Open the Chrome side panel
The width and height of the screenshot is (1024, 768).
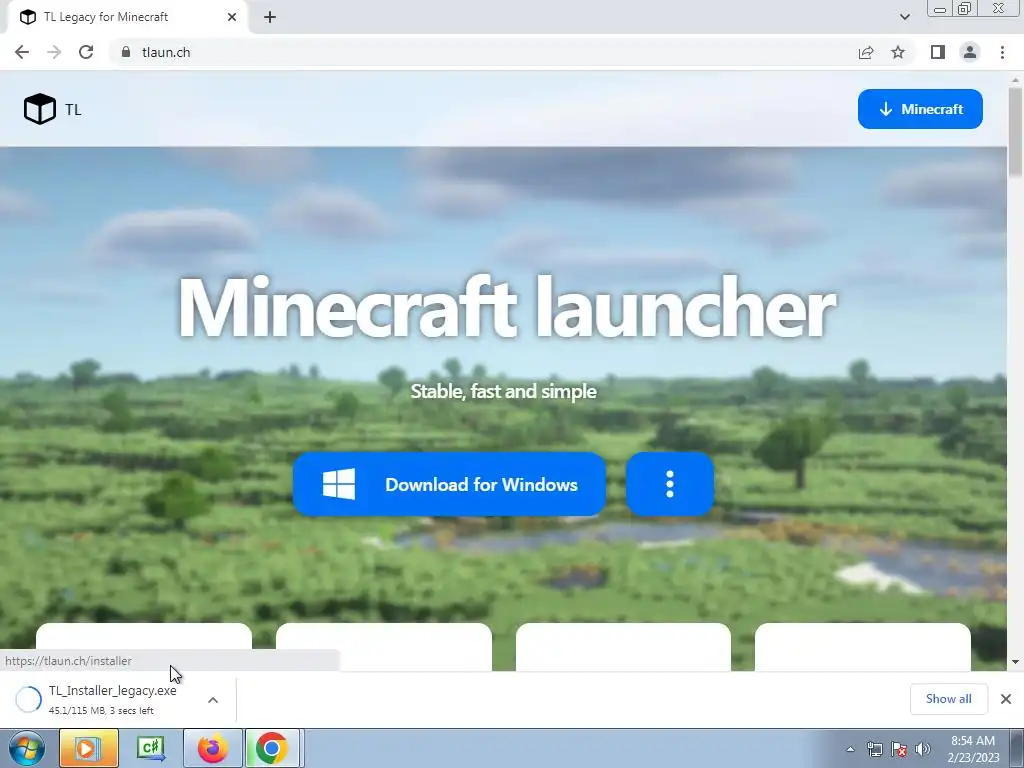tap(938, 52)
